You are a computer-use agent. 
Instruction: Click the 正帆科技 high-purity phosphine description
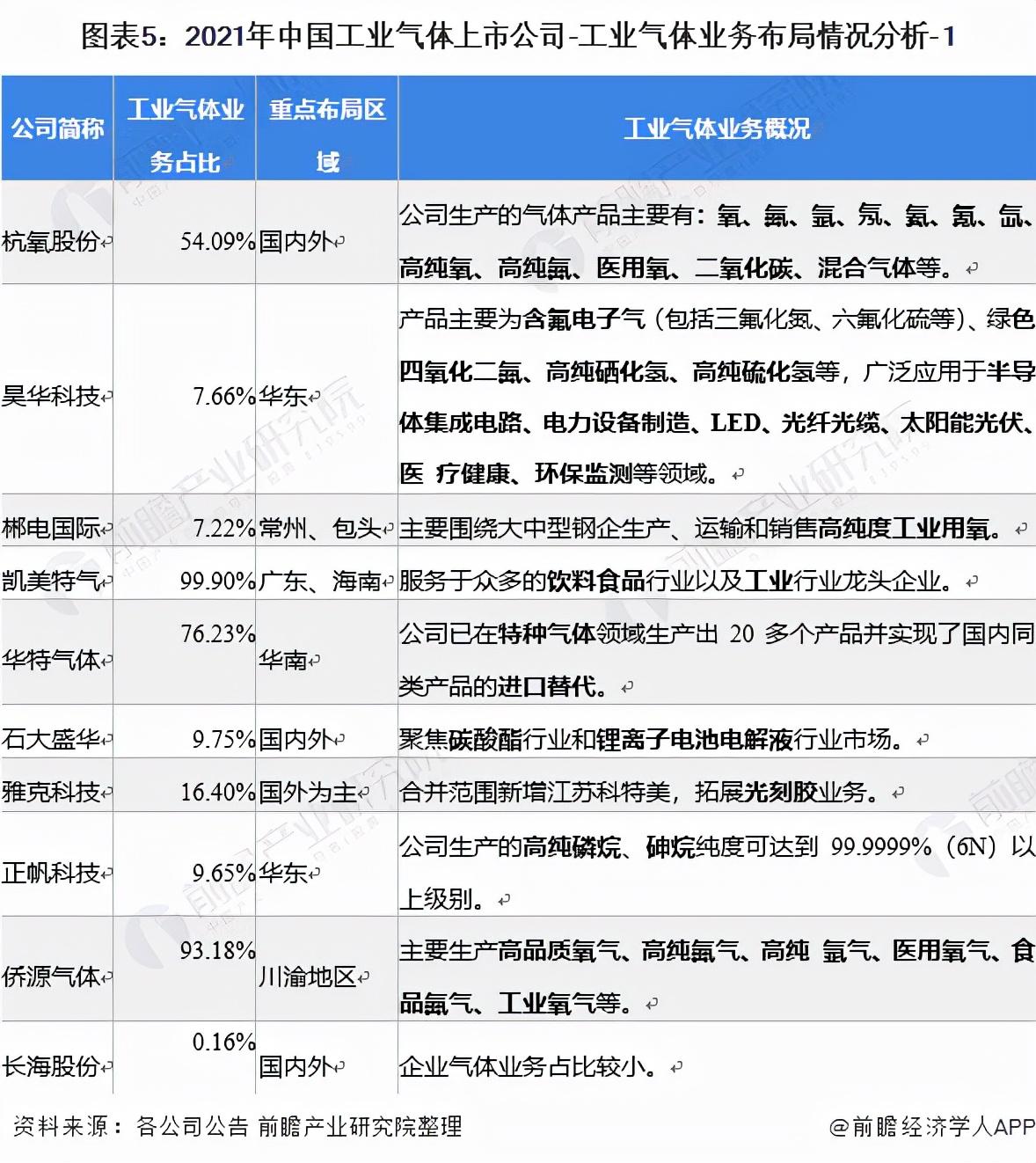tap(716, 873)
